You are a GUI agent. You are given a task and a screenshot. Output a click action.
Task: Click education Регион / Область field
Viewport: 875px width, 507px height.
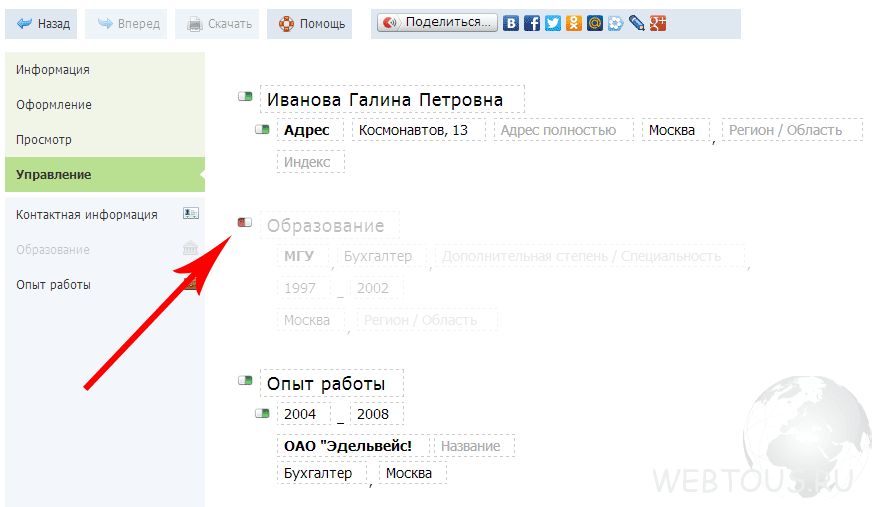coord(427,320)
